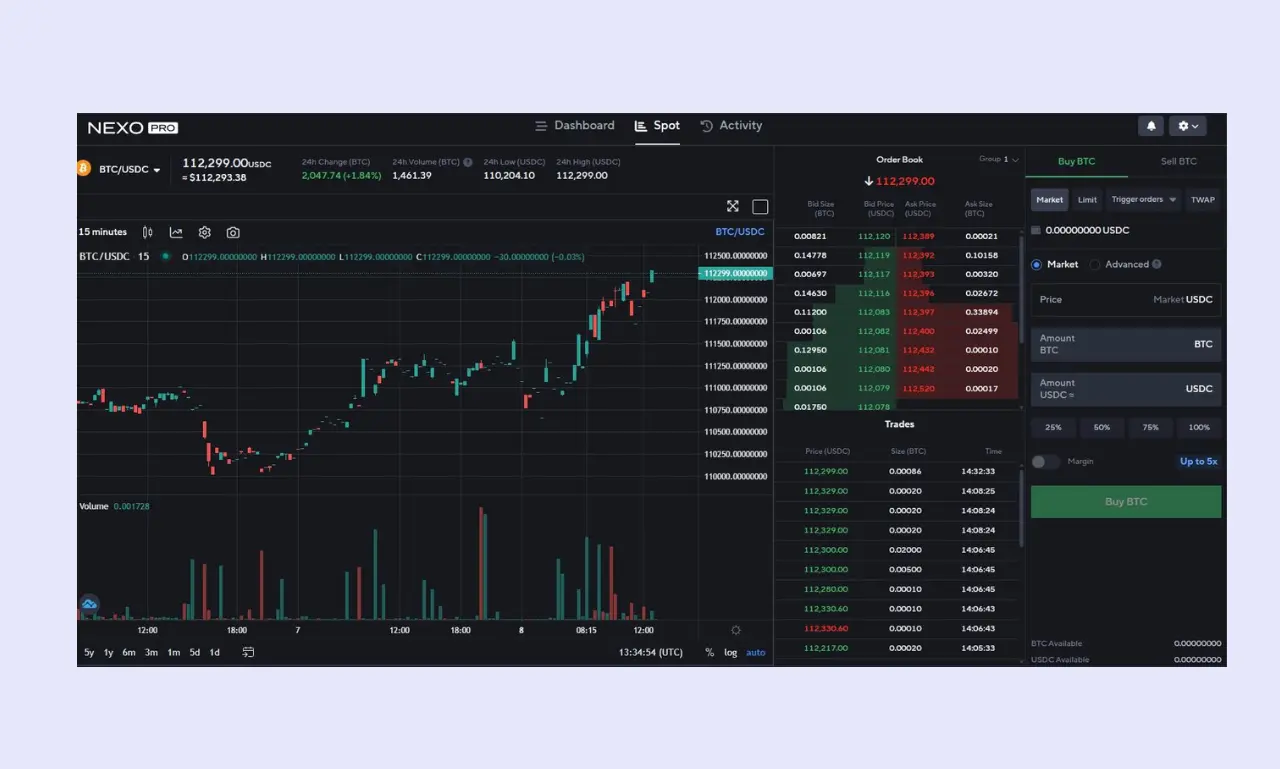Viewport: 1280px width, 769px height.
Task: Expand the Trigger orders dropdown
Action: click(x=1144, y=200)
